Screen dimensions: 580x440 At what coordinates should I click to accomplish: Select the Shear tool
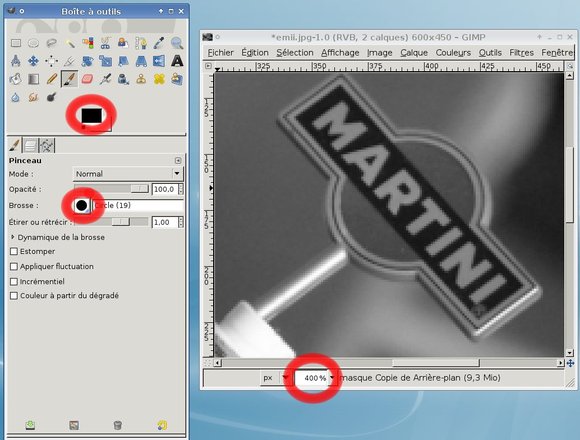123,61
